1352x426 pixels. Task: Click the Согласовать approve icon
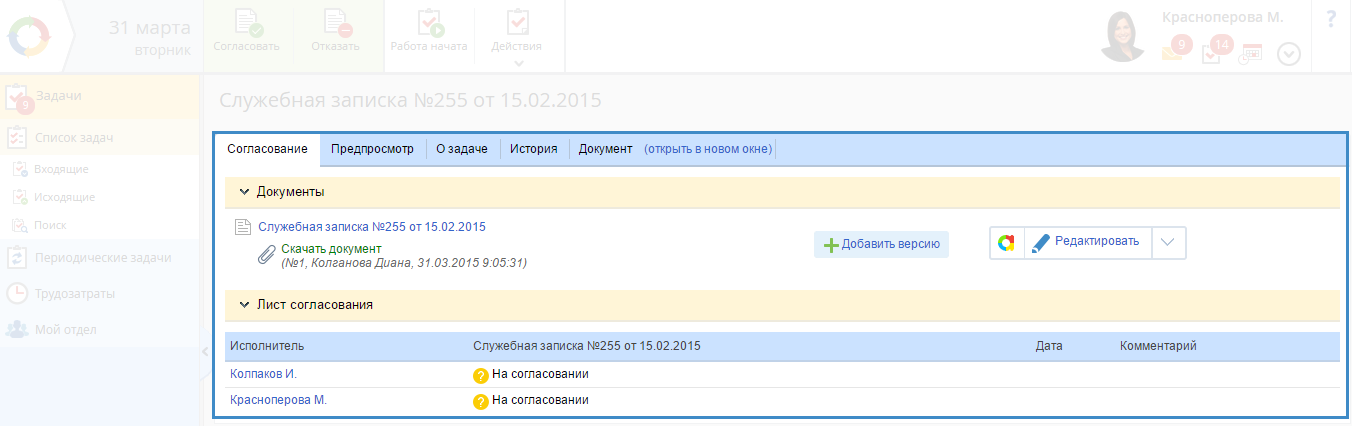click(x=246, y=24)
